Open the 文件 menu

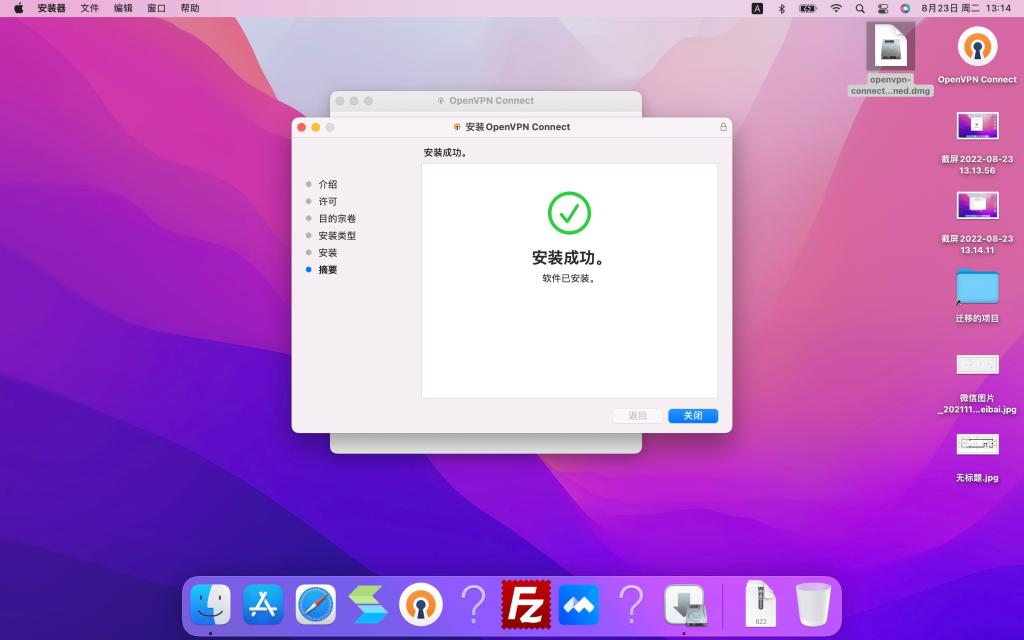click(89, 8)
